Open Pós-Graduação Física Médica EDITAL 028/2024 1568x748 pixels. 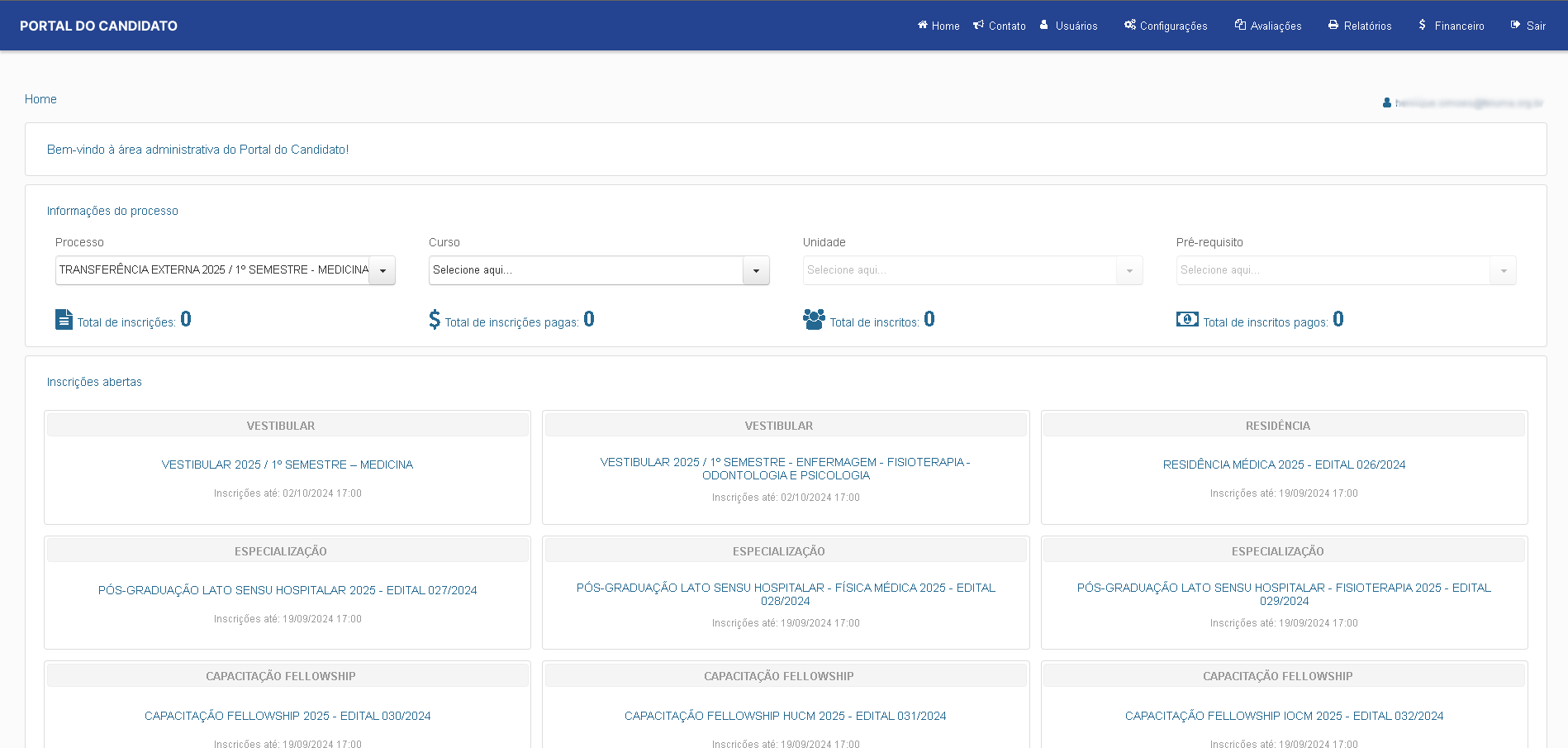786,594
